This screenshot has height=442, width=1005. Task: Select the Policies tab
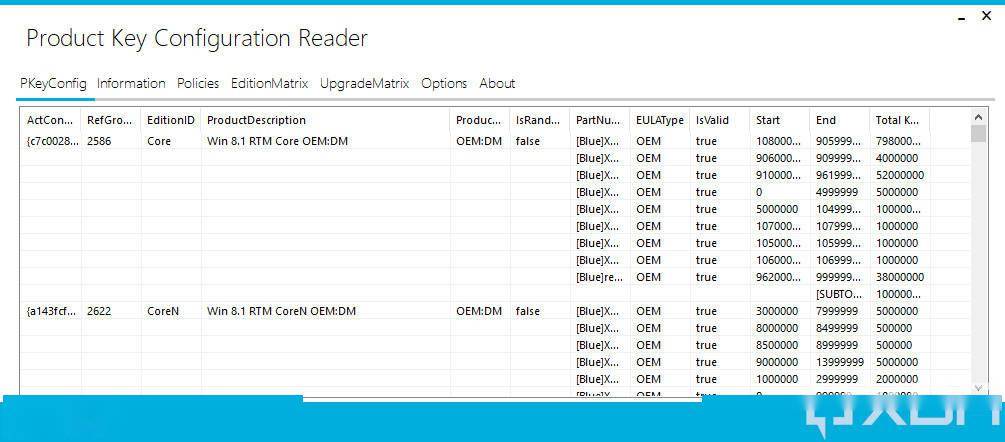(x=198, y=84)
